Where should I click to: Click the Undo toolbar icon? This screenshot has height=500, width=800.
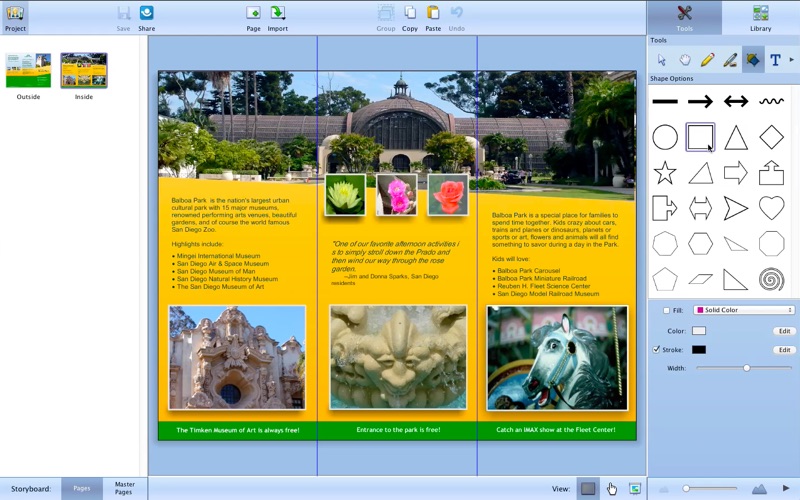click(x=457, y=17)
